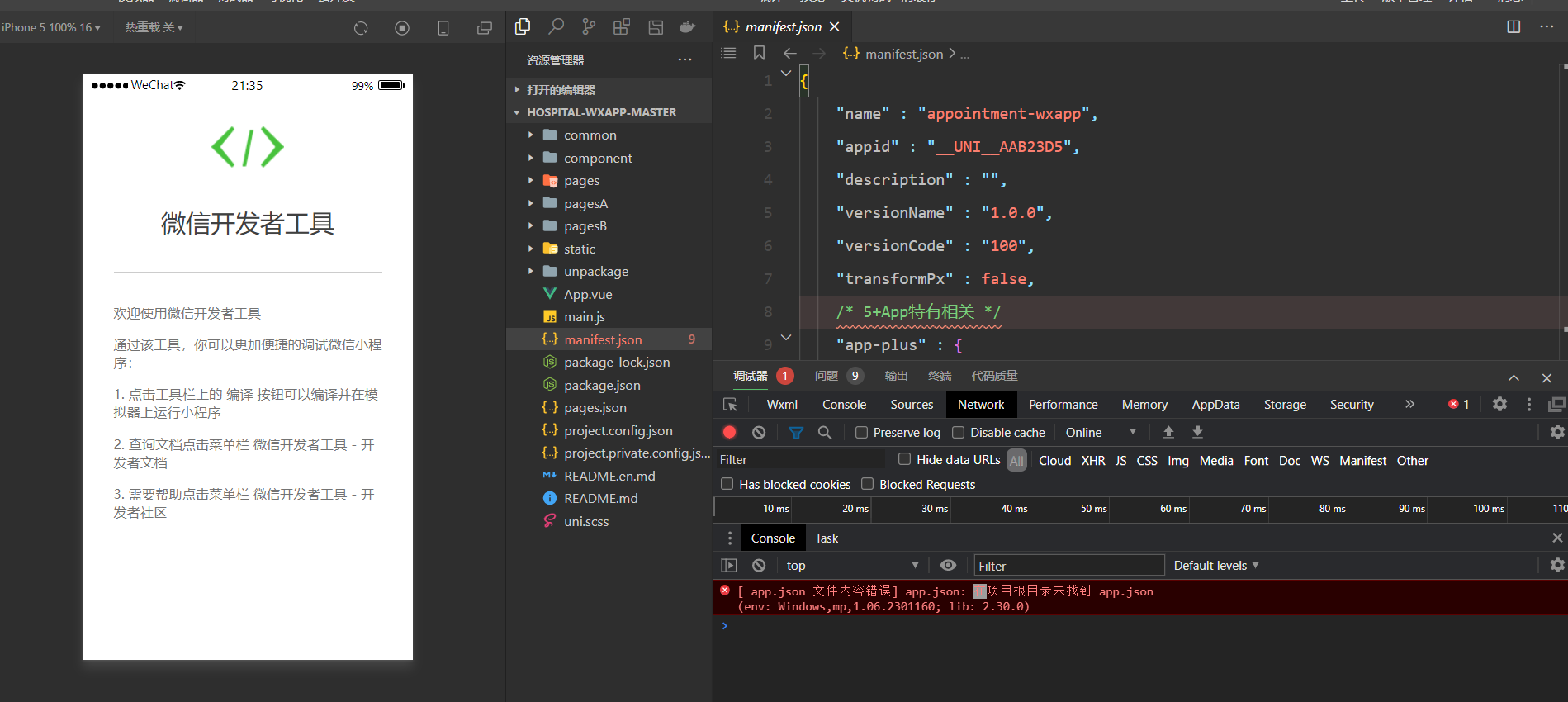Switch to the Performance devtools tab

click(1063, 405)
